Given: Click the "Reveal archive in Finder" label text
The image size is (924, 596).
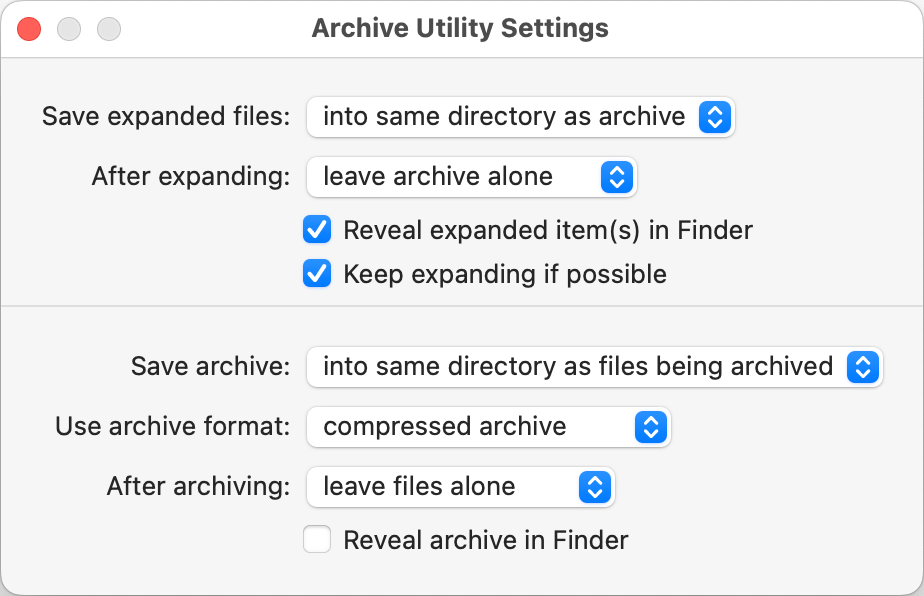Looking at the screenshot, I should click(486, 541).
